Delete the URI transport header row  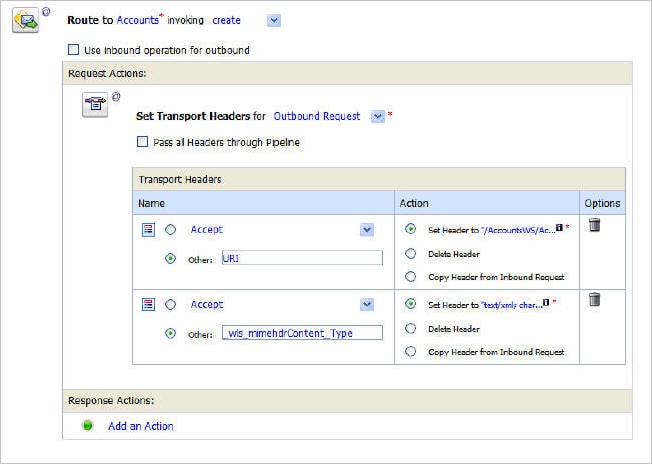pos(594,226)
